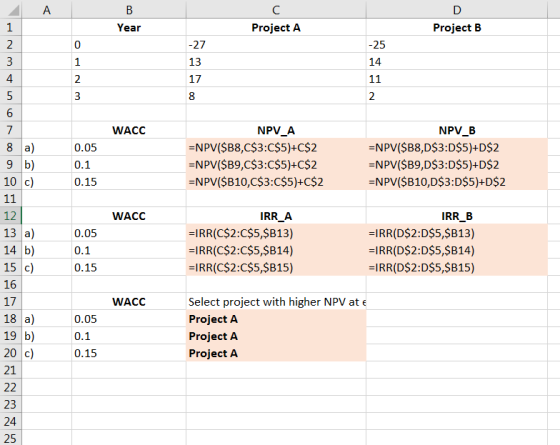The width and height of the screenshot is (560, 445).
Task: Select formula =IRR(C$2:C$5,$B13)
Action: (x=276, y=233)
